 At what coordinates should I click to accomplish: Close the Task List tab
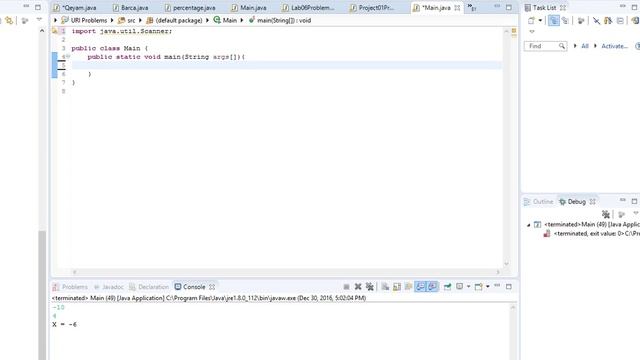tap(563, 8)
